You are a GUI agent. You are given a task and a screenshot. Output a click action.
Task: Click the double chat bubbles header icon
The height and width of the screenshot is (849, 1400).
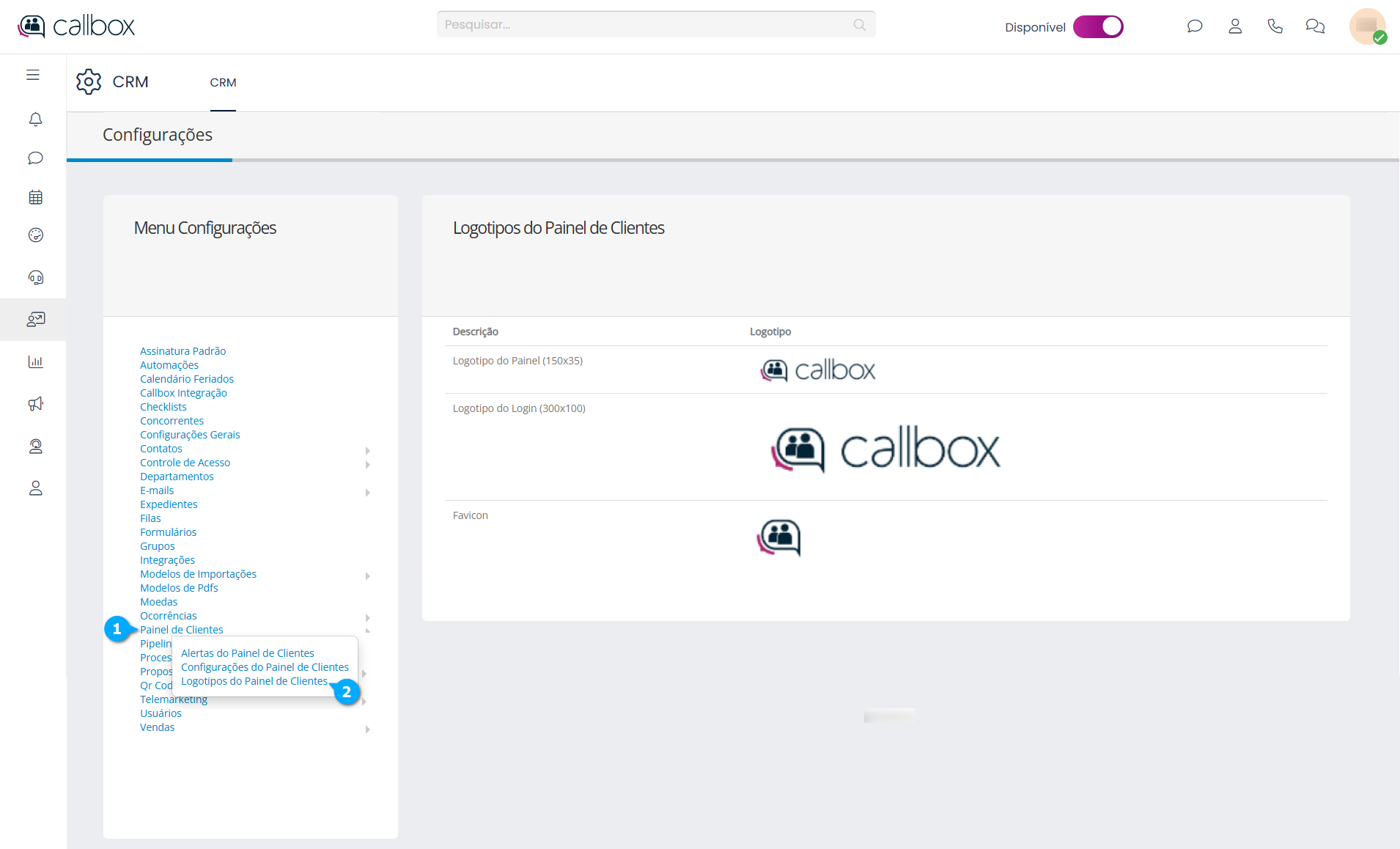[x=1315, y=26]
